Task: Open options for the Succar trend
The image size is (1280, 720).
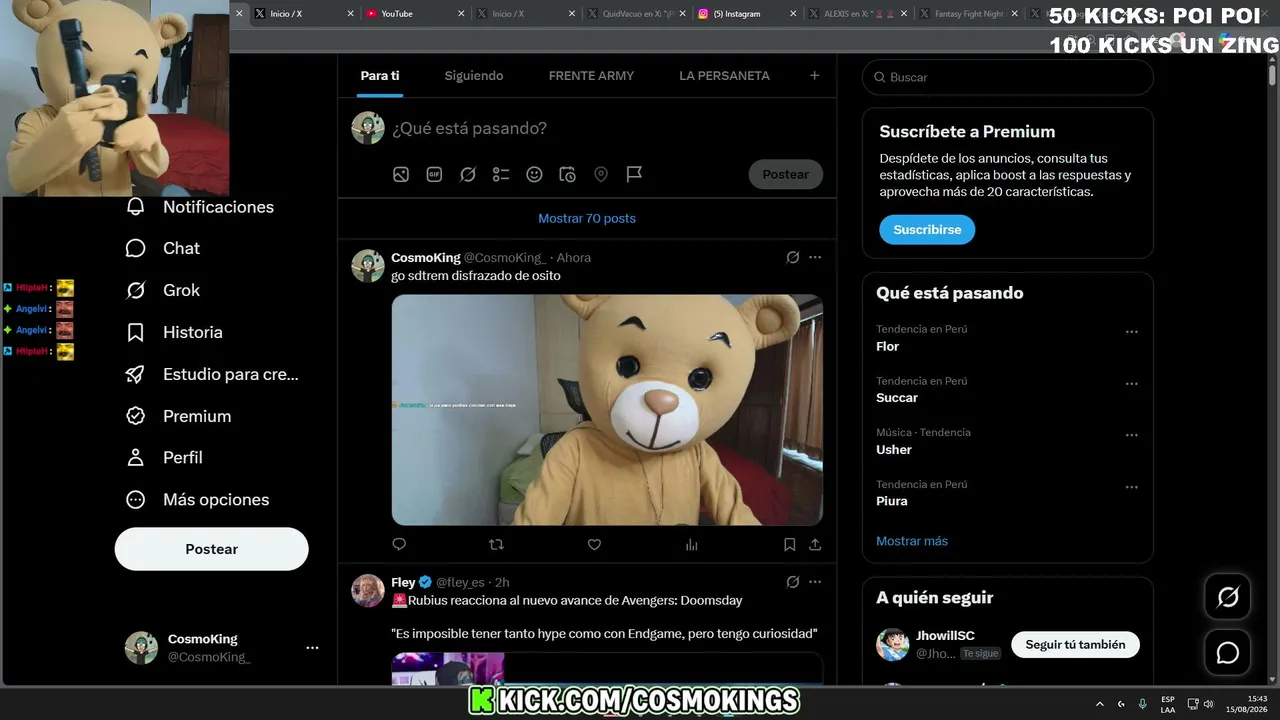Action: click(1131, 384)
